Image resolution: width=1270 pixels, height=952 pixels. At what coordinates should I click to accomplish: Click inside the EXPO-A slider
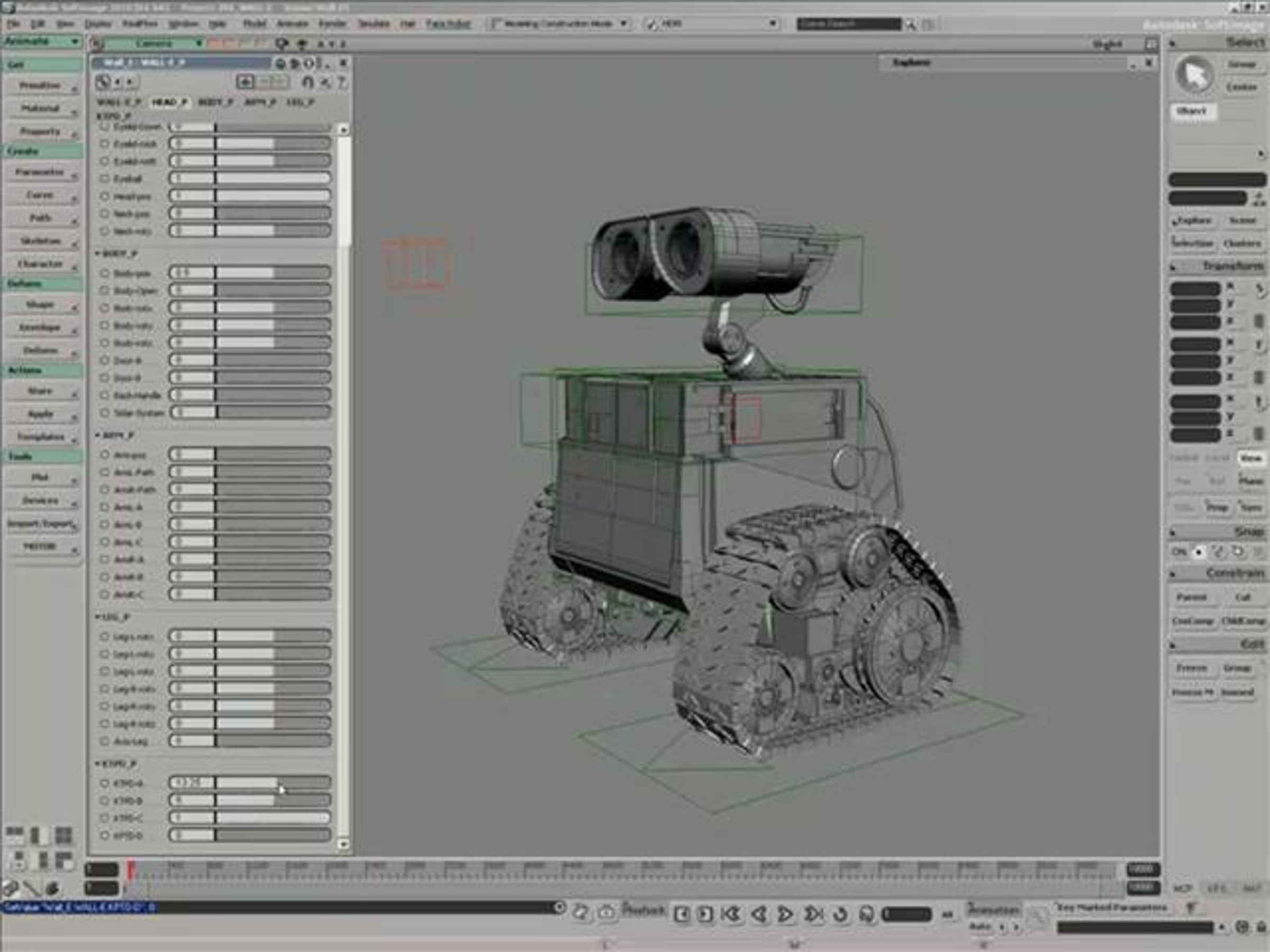(250, 783)
